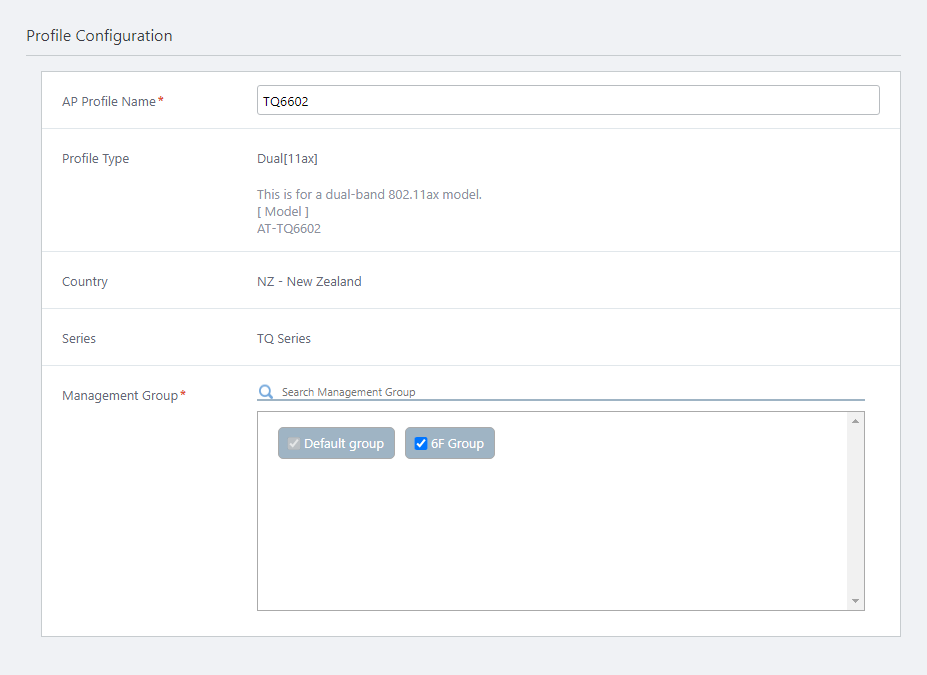Click the Management Group label

119,396
